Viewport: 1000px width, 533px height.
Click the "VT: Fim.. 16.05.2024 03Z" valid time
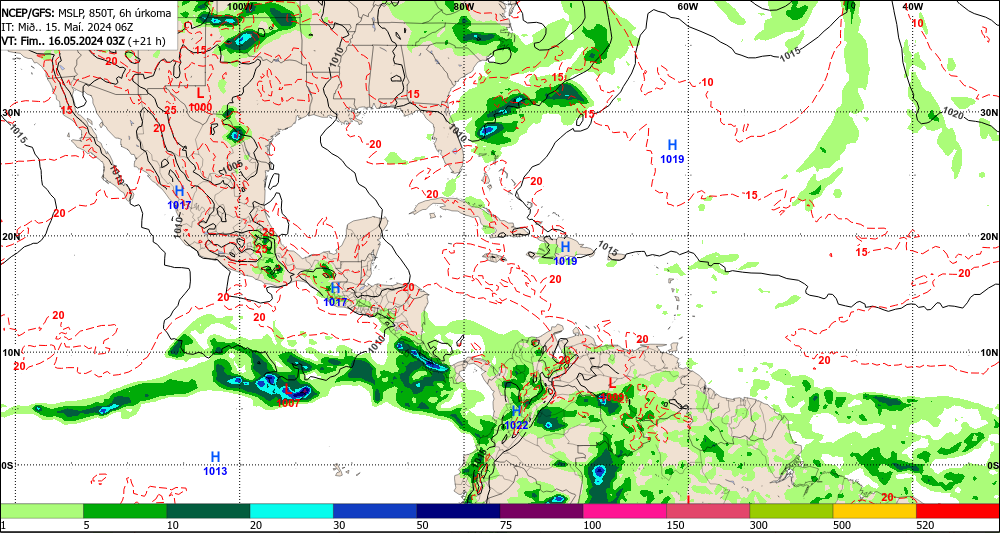[x=63, y=41]
